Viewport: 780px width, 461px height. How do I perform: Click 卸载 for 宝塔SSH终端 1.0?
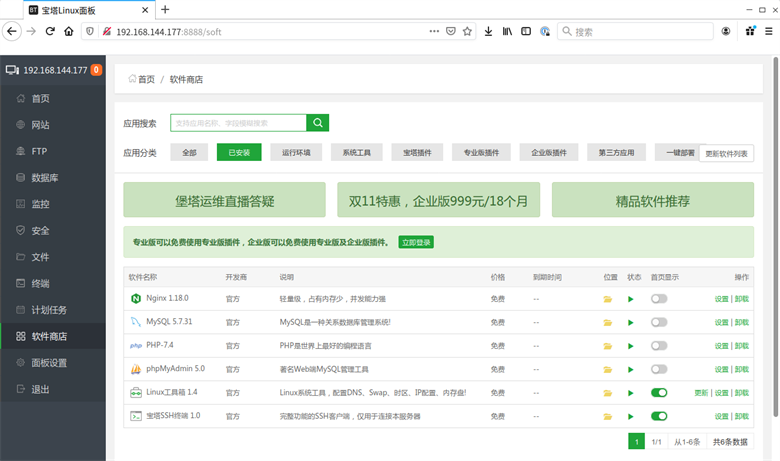point(742,416)
